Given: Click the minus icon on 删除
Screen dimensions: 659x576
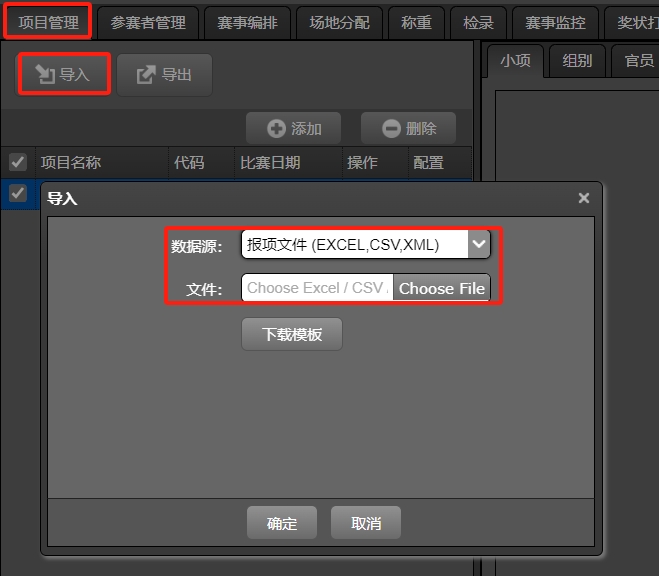Looking at the screenshot, I should (391, 129).
